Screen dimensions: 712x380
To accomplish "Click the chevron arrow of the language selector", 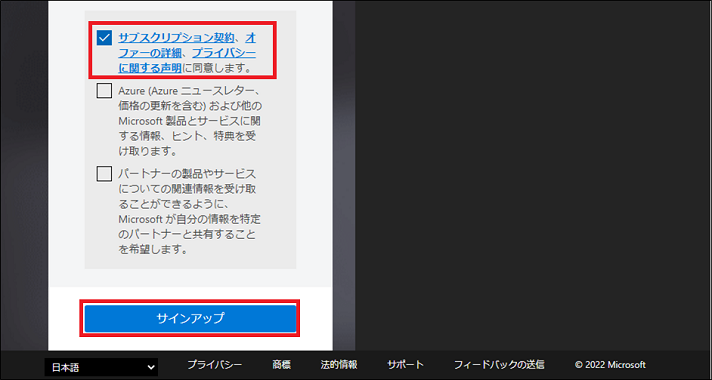I will coord(151,367).
